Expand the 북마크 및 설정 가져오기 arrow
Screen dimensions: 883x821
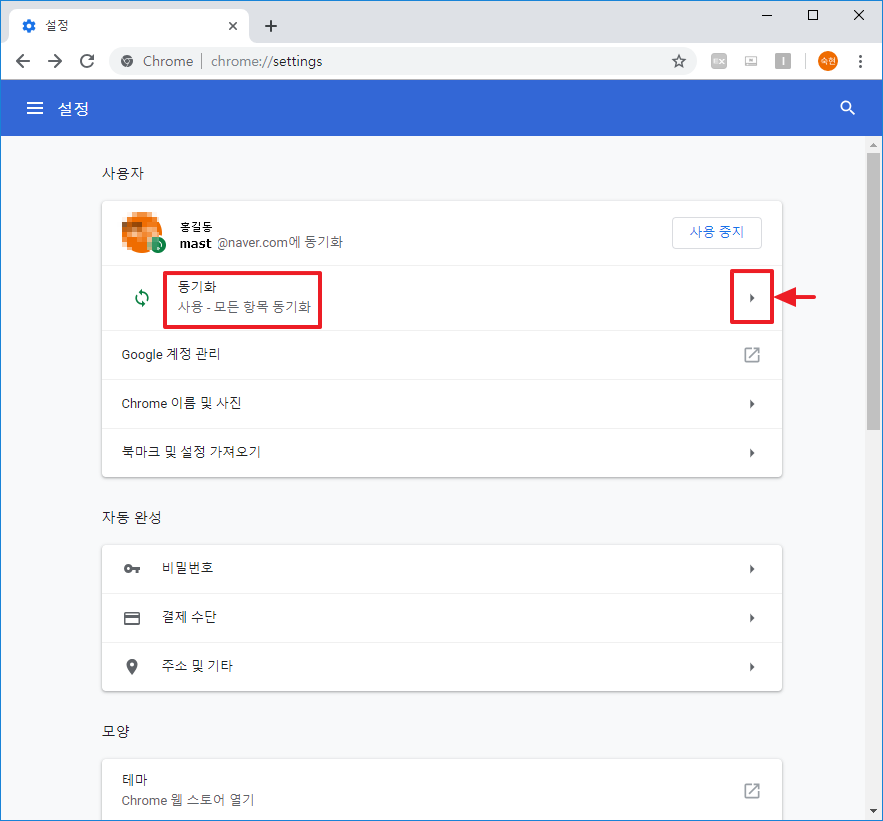(752, 453)
